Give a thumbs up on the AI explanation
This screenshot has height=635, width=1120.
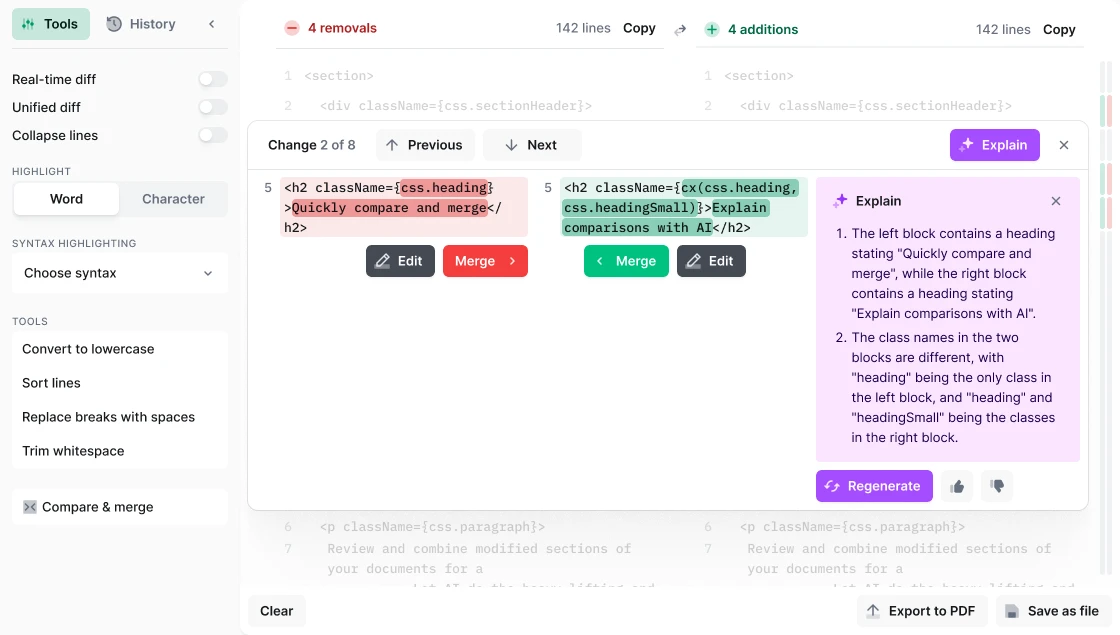pos(957,485)
